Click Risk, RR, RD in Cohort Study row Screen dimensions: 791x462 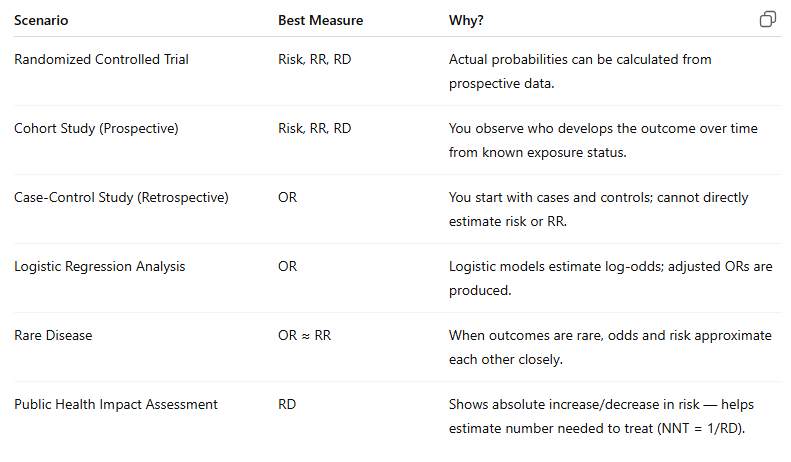tap(314, 129)
